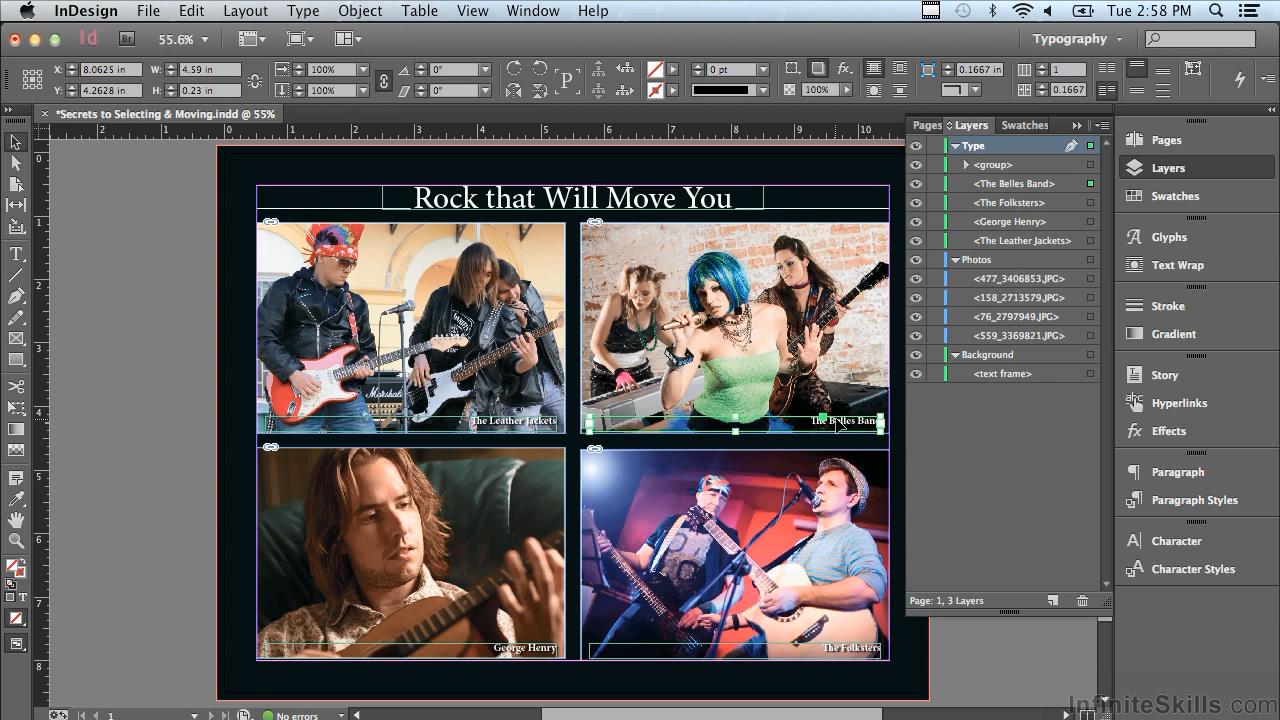Image resolution: width=1280 pixels, height=720 pixels.
Task: Open the Typography workspace dropdown
Action: click(1077, 39)
